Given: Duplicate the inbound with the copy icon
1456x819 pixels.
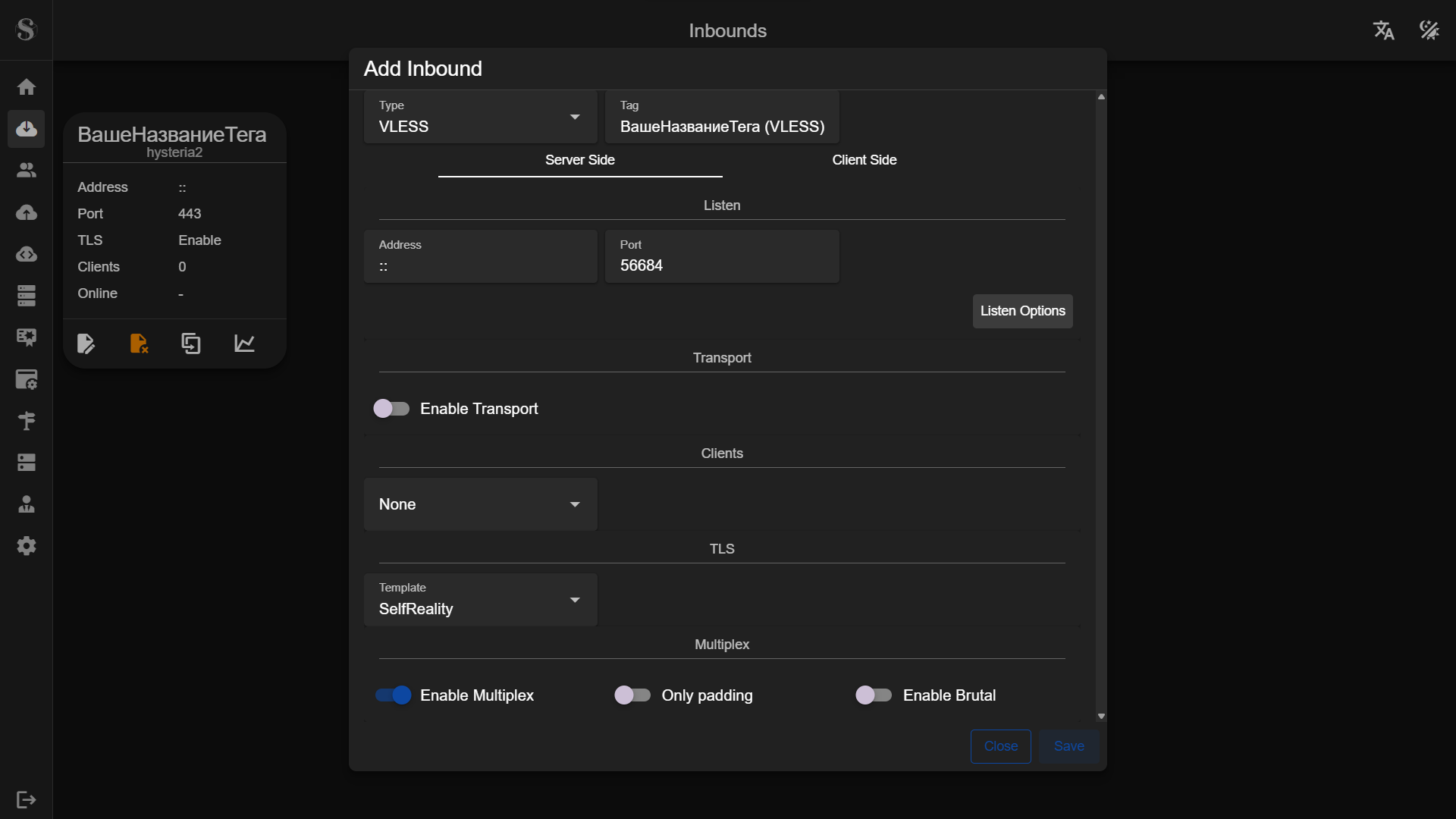Looking at the screenshot, I should coord(191,344).
